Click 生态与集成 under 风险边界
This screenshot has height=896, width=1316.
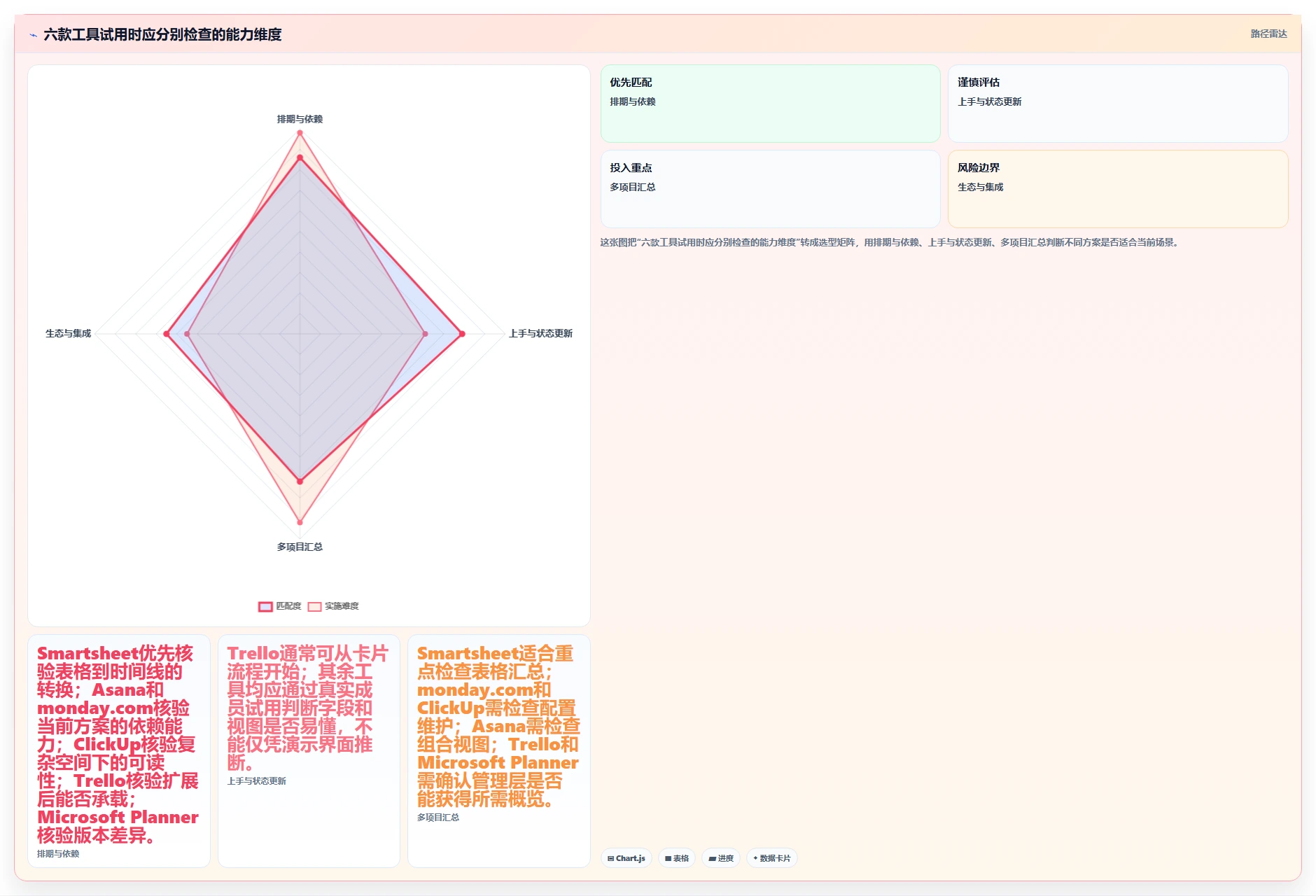[x=981, y=187]
